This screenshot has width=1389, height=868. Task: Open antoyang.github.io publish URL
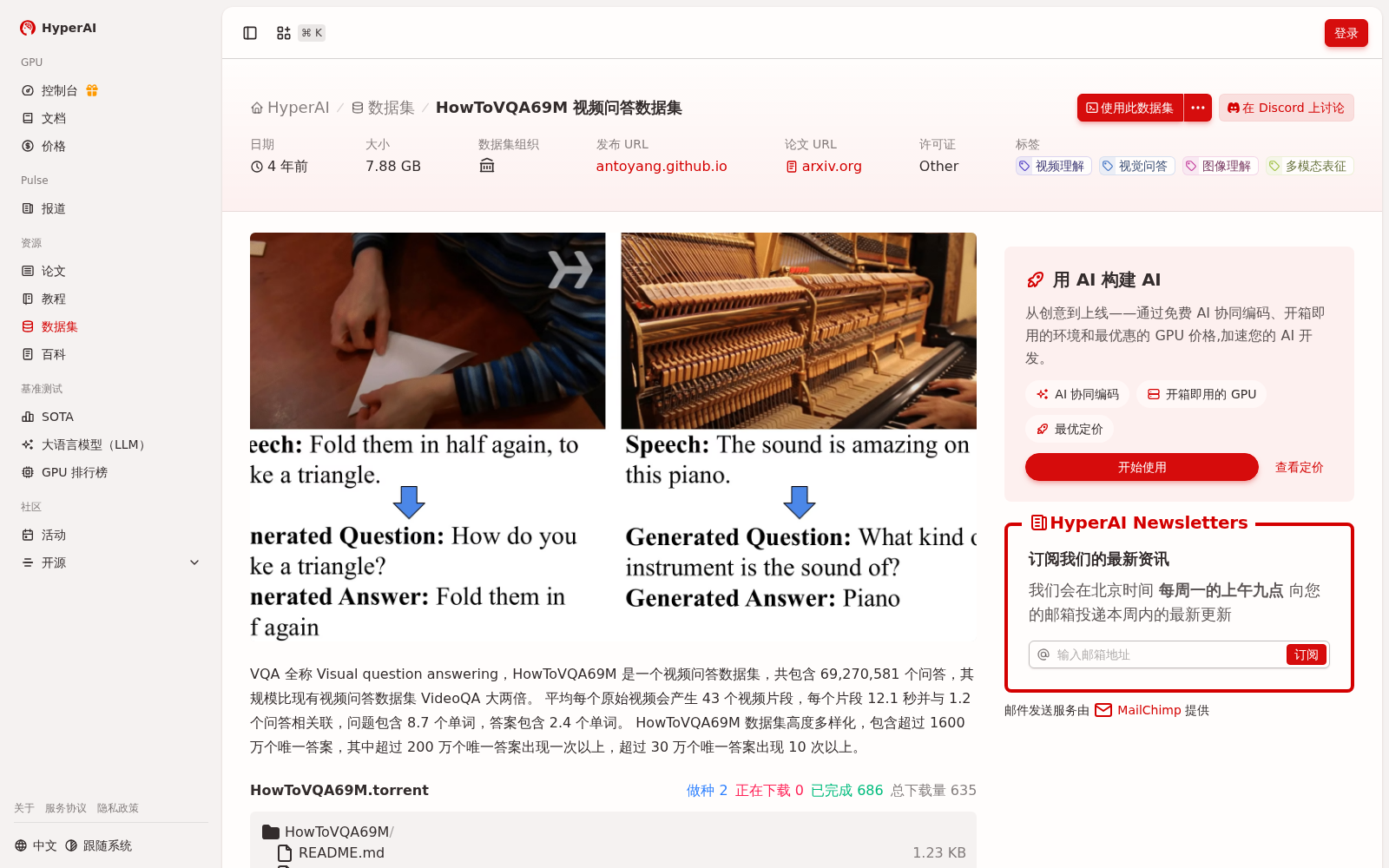click(x=662, y=166)
